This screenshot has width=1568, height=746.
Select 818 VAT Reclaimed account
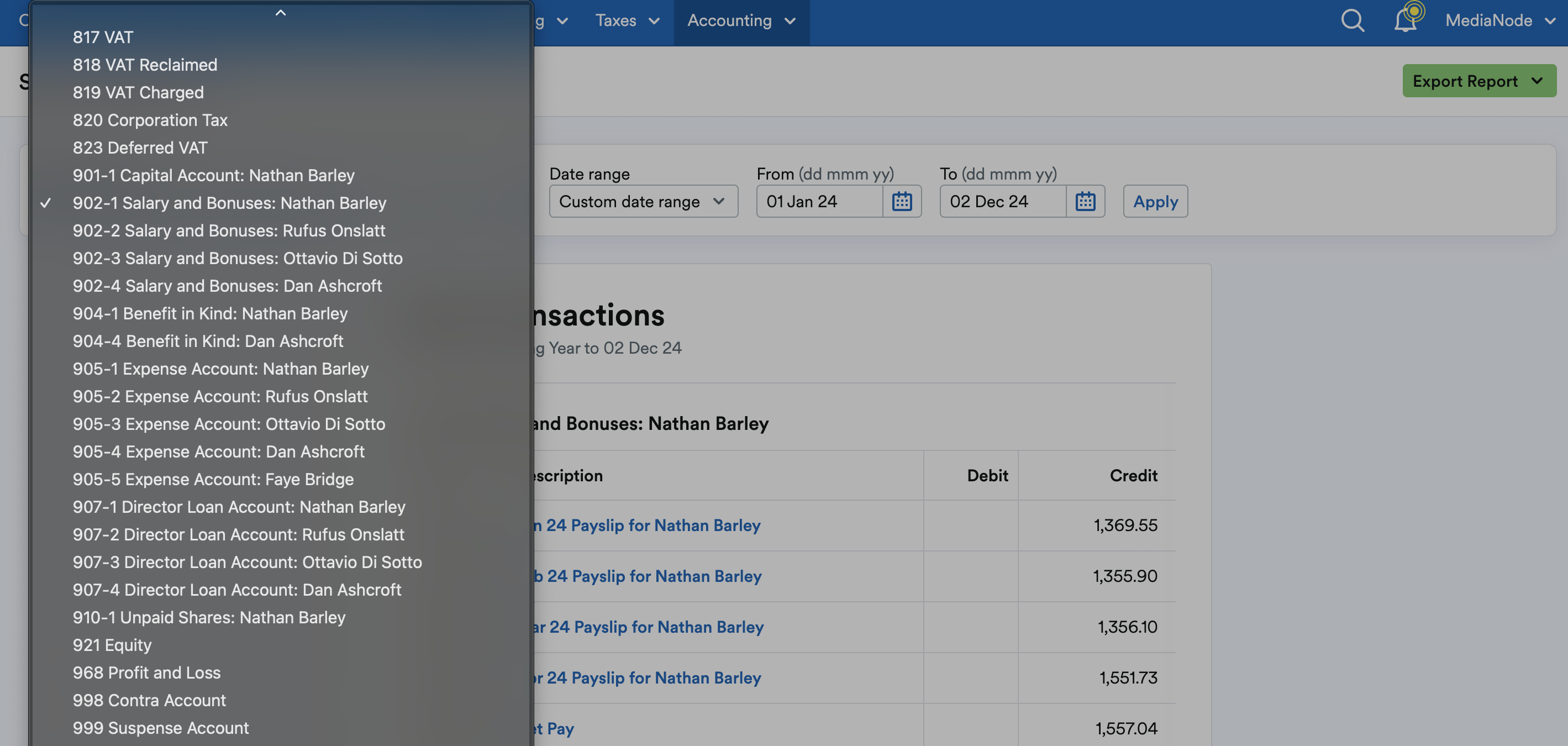pyautogui.click(x=281, y=65)
